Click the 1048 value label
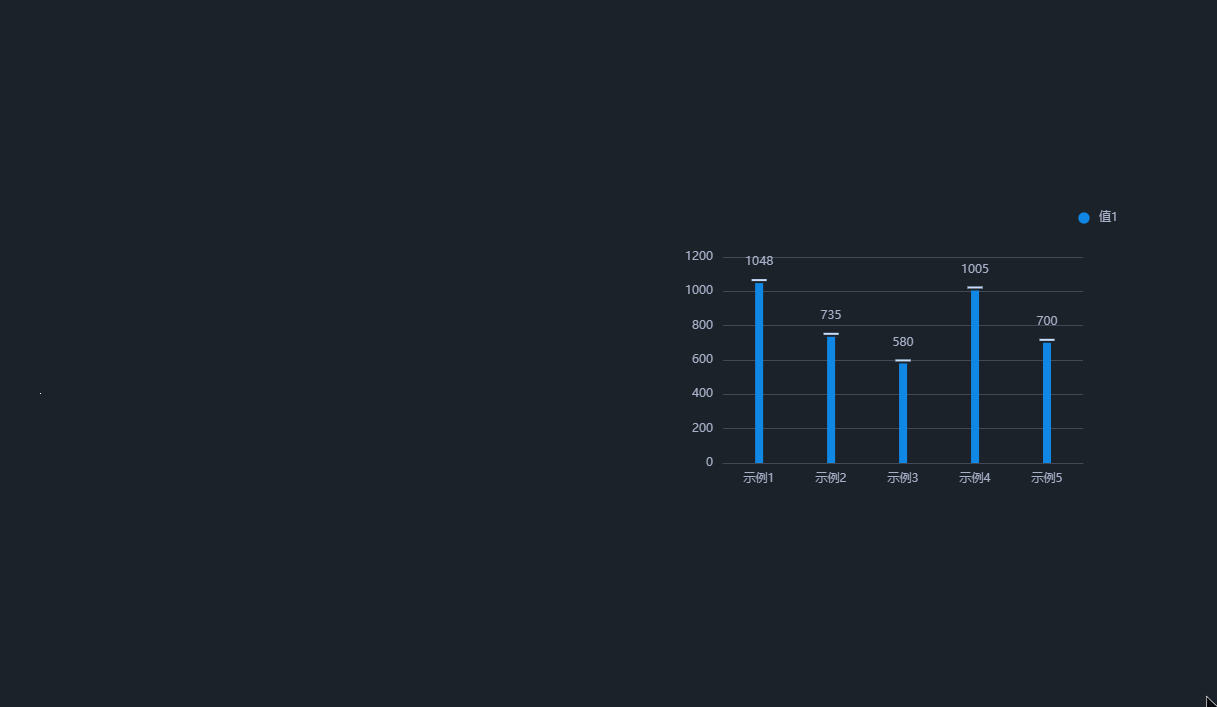Screen dimensions: 1217x707 (x=759, y=261)
